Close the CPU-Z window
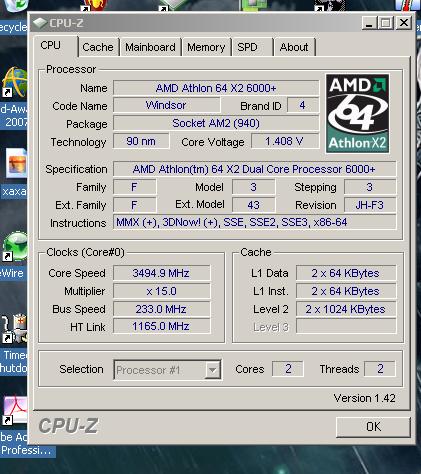The image size is (421, 474). click(x=404, y=23)
